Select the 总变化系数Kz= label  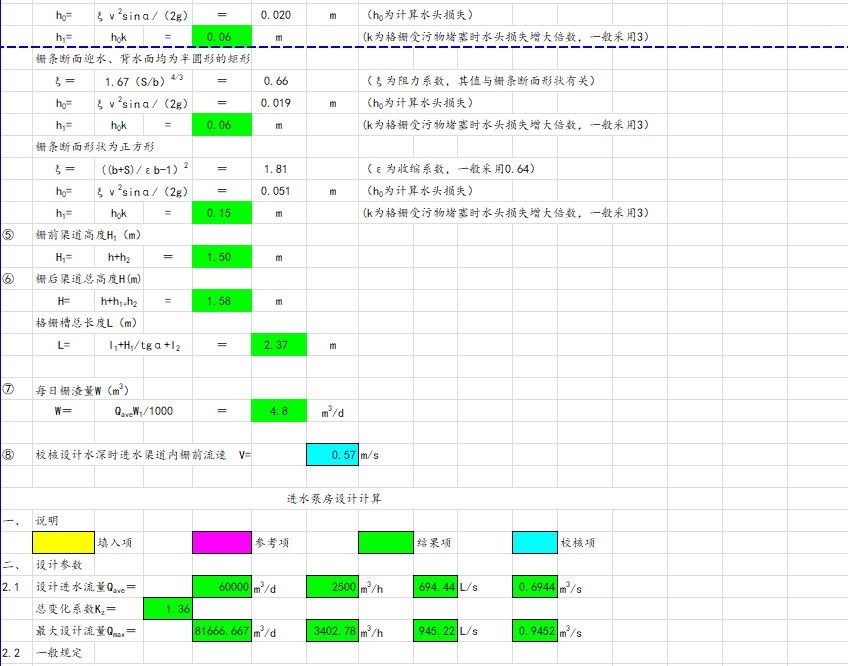pyautogui.click(x=76, y=609)
